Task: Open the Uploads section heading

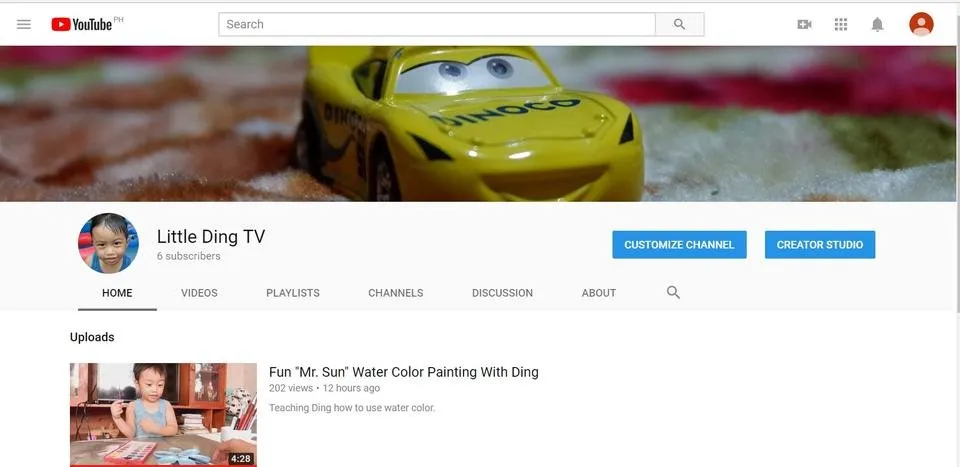Action: pyautogui.click(x=92, y=337)
